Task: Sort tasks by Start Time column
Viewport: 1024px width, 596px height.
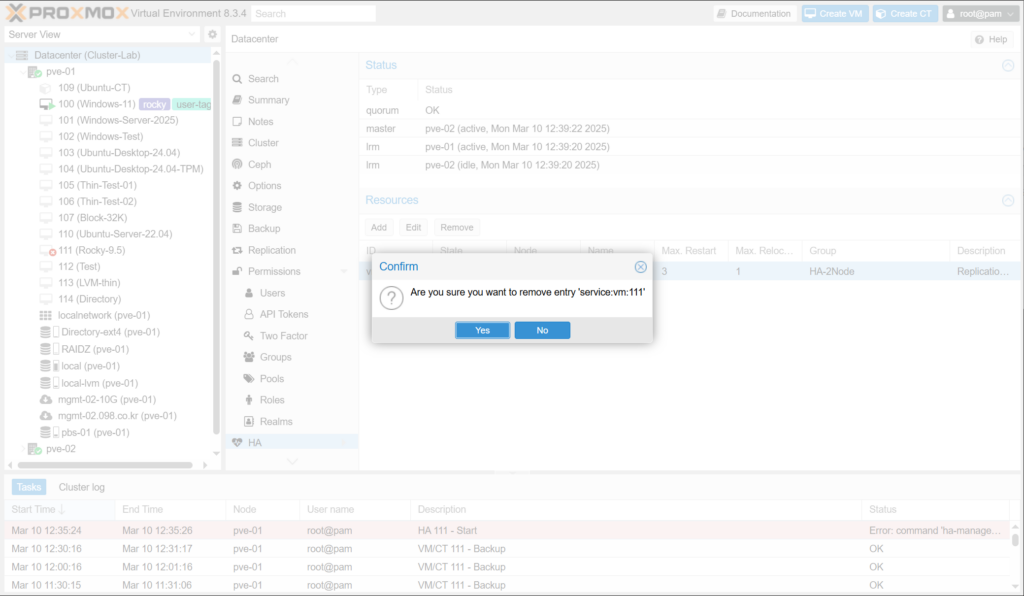Action: tap(36, 509)
